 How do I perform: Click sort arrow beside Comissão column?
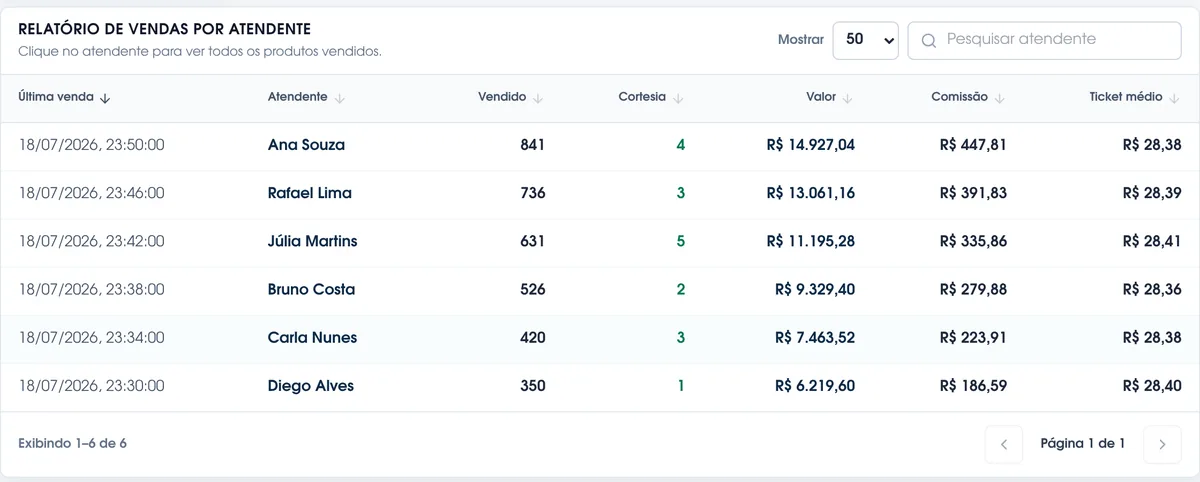pyautogui.click(x=1000, y=98)
